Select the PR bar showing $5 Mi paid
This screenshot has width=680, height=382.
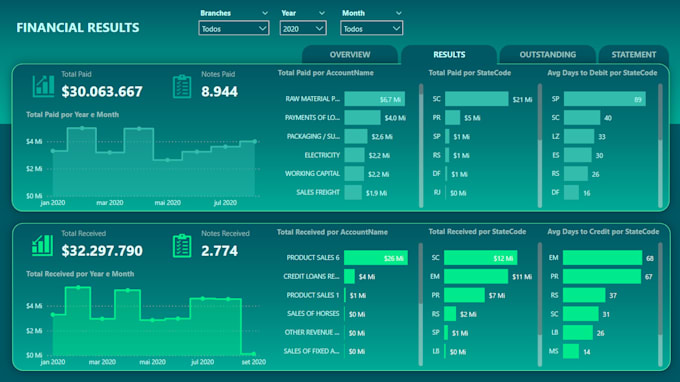tap(452, 118)
